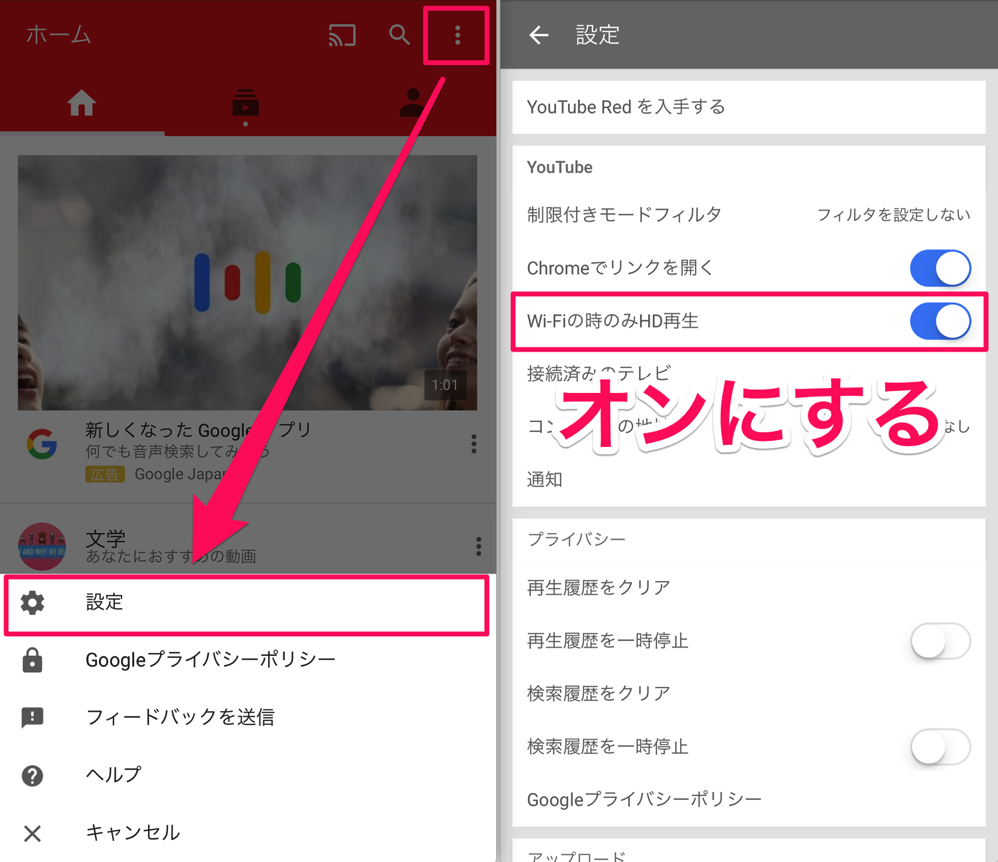This screenshot has width=998, height=862.
Task: Toggle 再生履歴を一時停止 switch
Action: (x=940, y=640)
